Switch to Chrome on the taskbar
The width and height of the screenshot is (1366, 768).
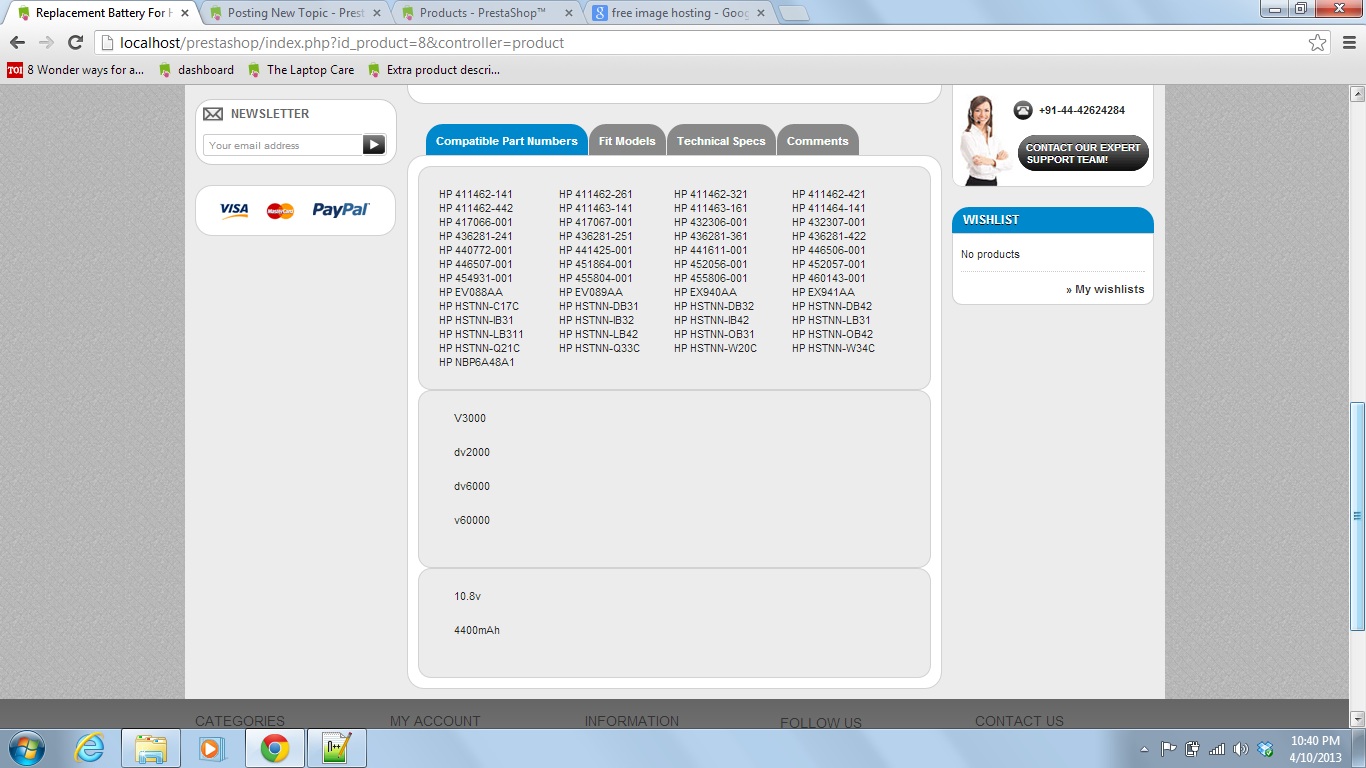[274, 748]
